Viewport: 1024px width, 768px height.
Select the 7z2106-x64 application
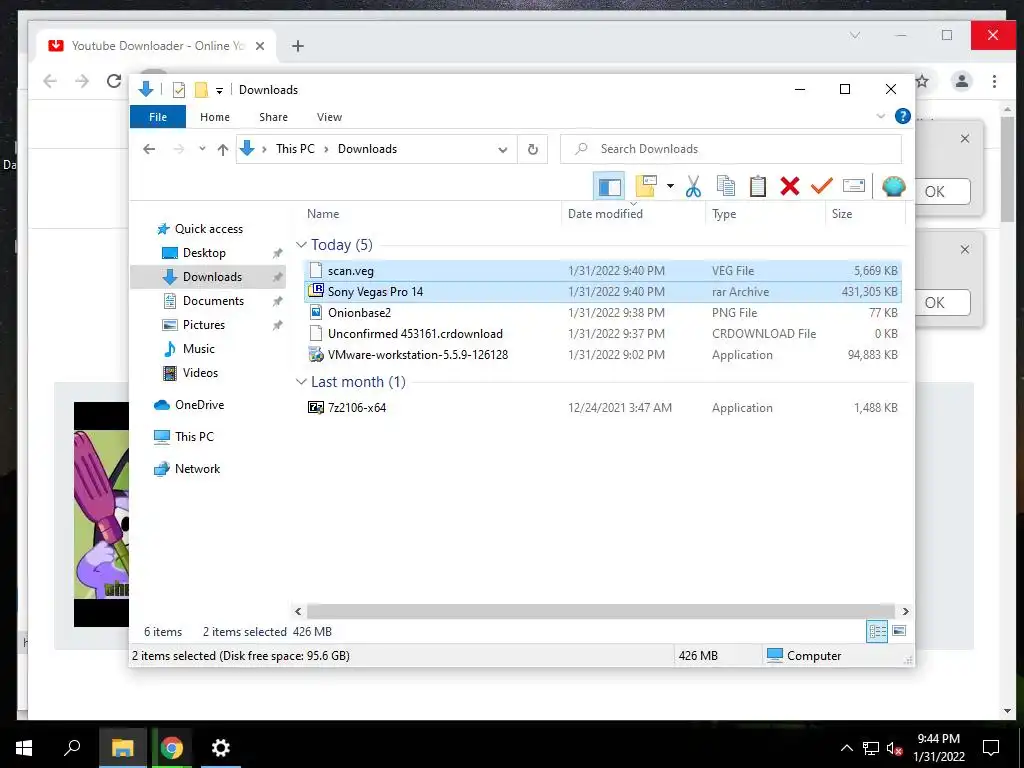click(603, 408)
